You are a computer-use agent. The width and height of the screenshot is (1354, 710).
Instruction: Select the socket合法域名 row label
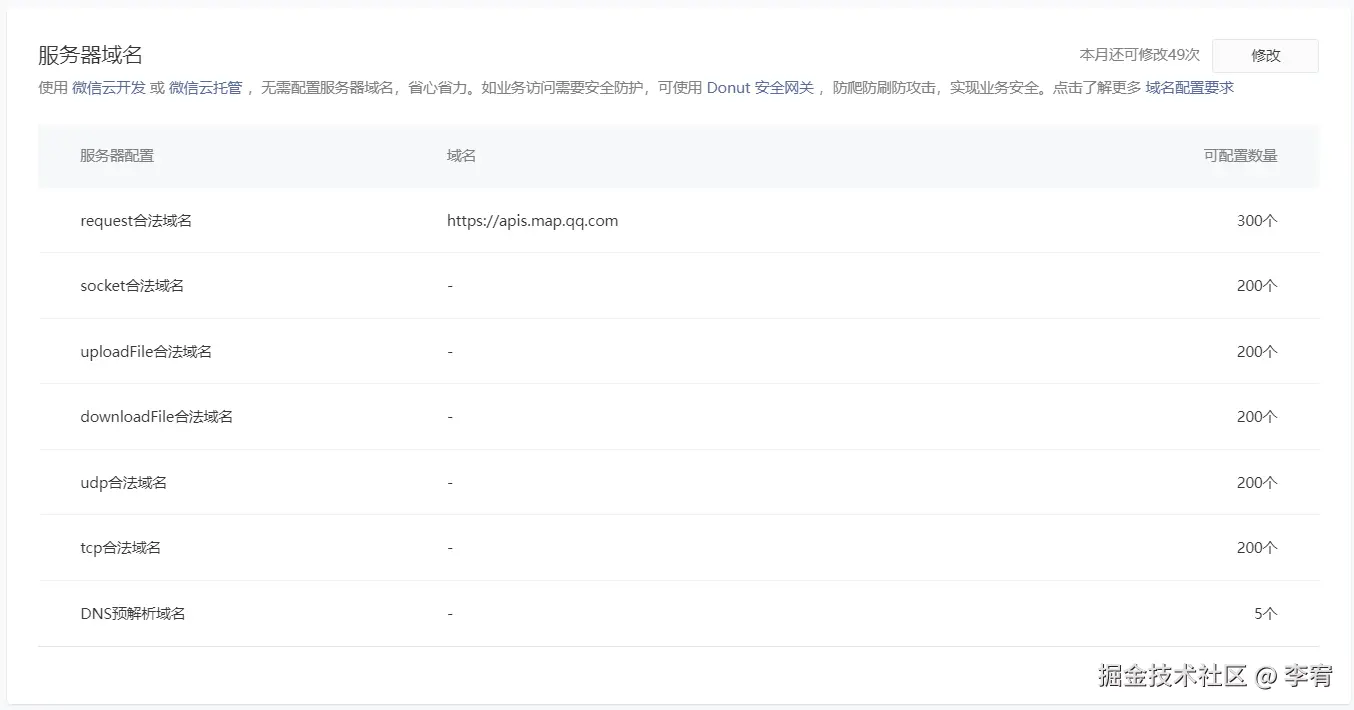point(132,286)
